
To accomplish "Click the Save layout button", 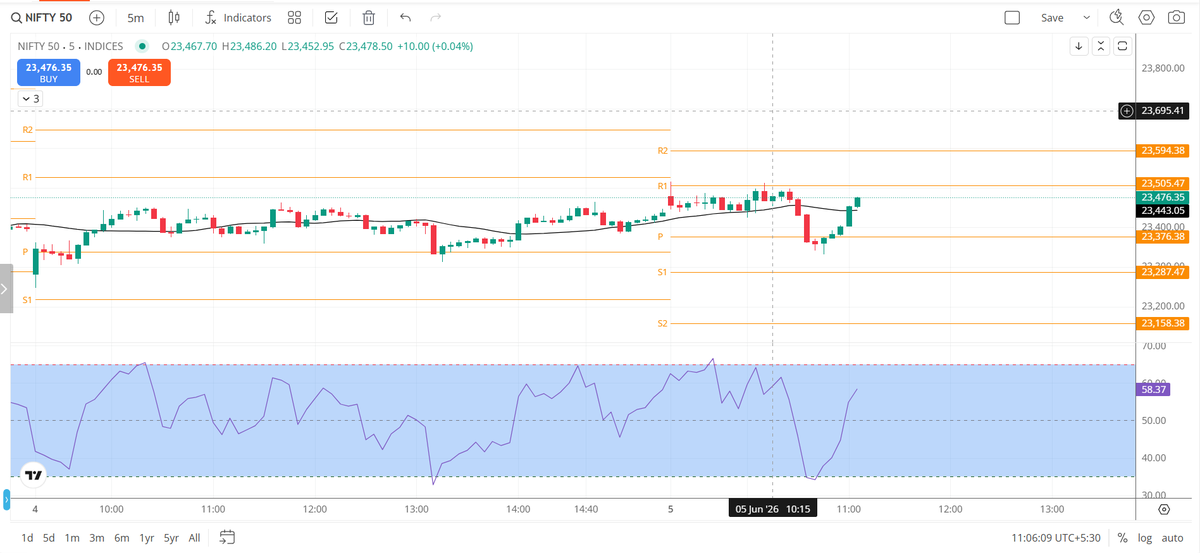I will pos(1052,17).
